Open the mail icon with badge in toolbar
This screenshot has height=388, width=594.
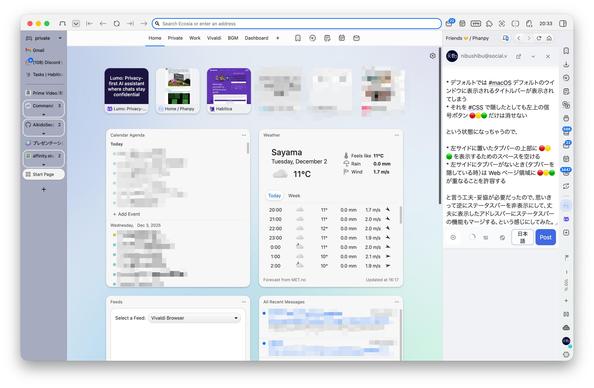click(450, 23)
